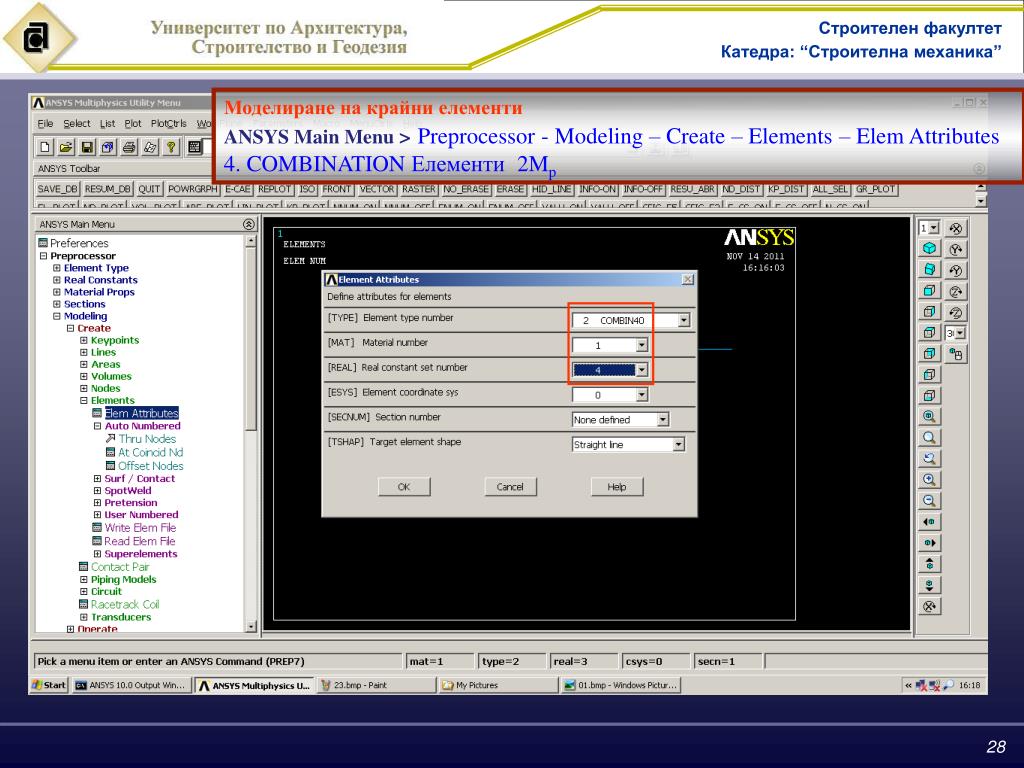The height and width of the screenshot is (768, 1024).
Task: Open the Material number dropdown
Action: click(641, 345)
